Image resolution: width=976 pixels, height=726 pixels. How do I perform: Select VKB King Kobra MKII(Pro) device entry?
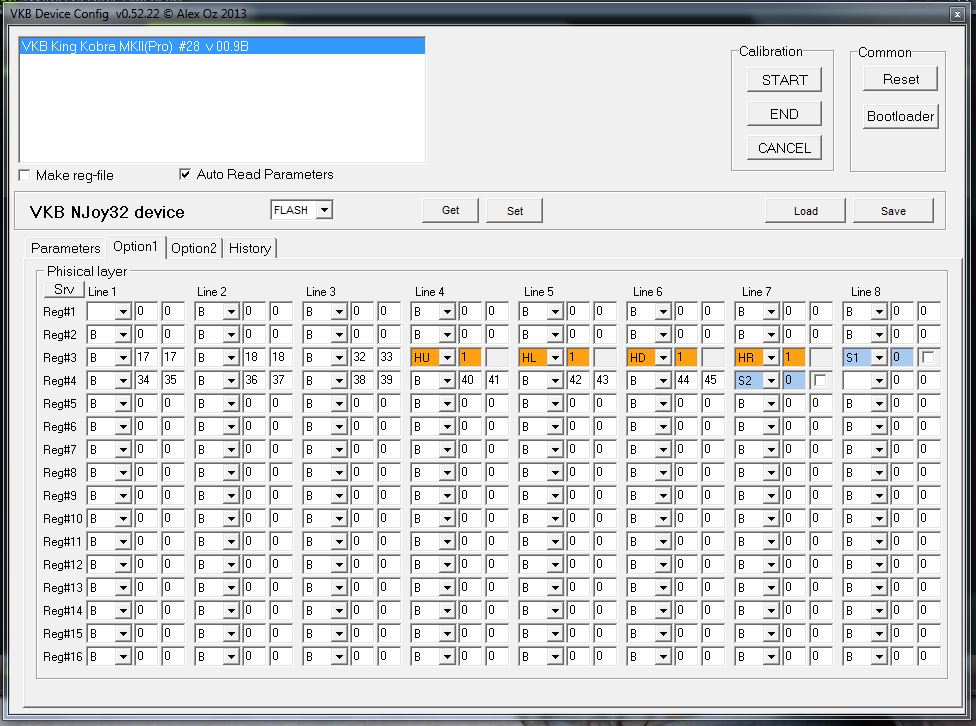(x=222, y=46)
